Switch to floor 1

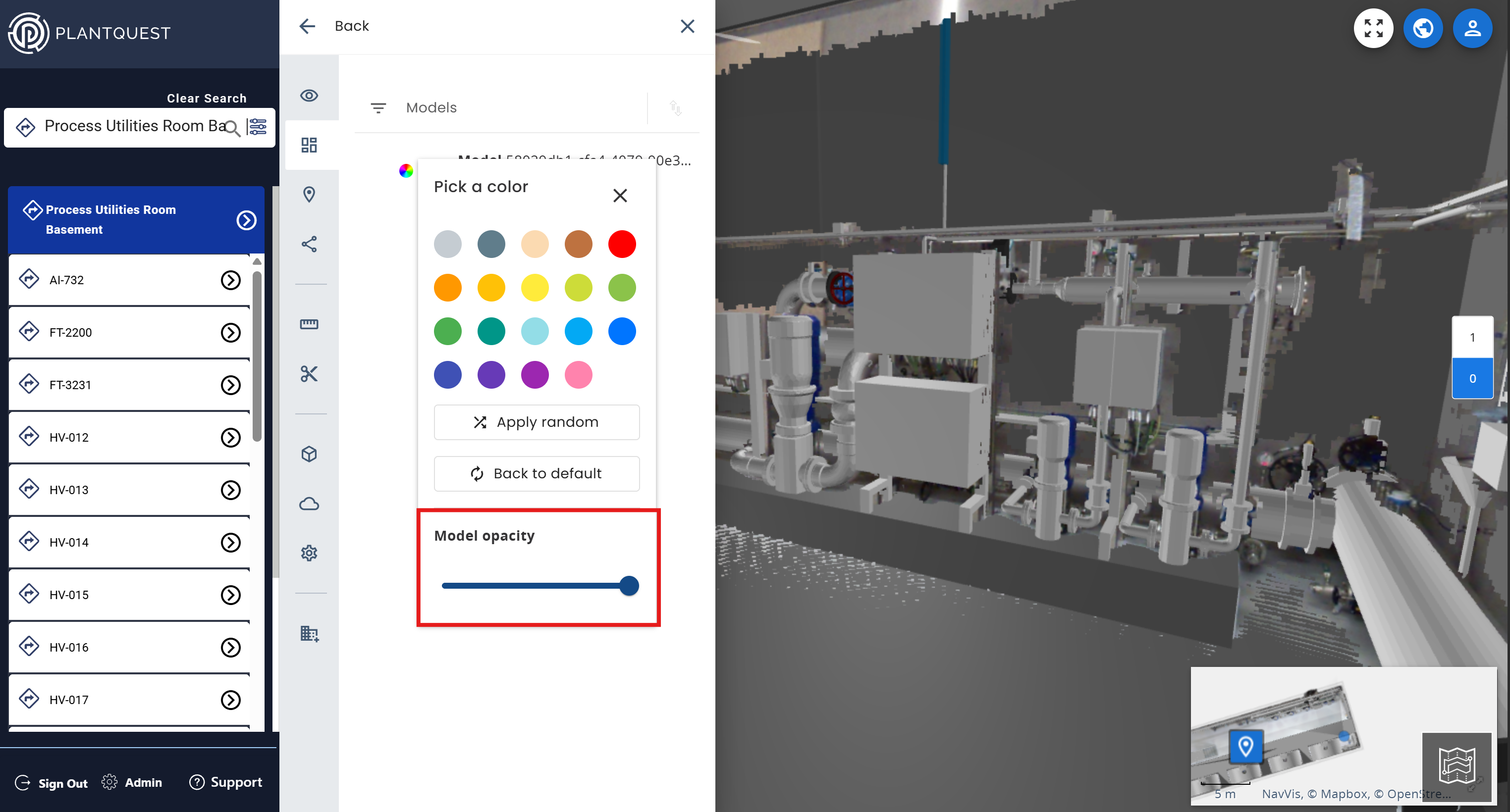pos(1471,338)
